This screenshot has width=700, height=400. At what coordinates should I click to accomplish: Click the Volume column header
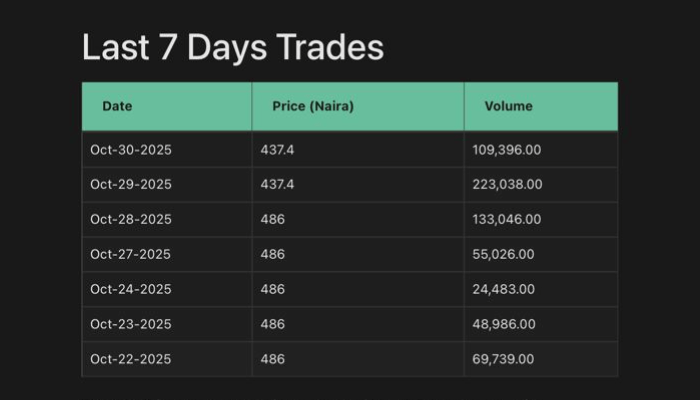509,106
